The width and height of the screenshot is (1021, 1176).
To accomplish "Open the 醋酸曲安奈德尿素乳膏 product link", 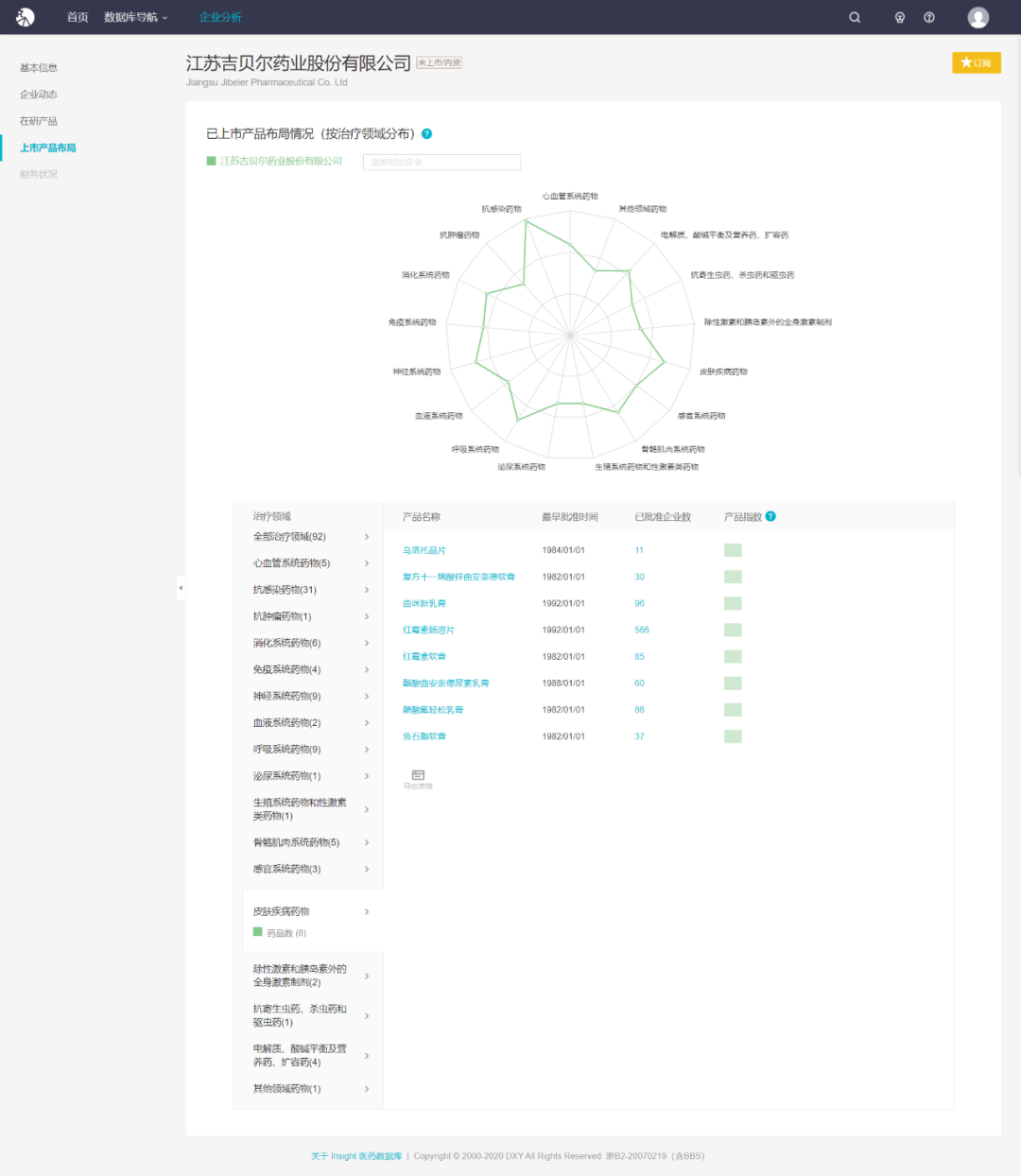I will click(446, 683).
